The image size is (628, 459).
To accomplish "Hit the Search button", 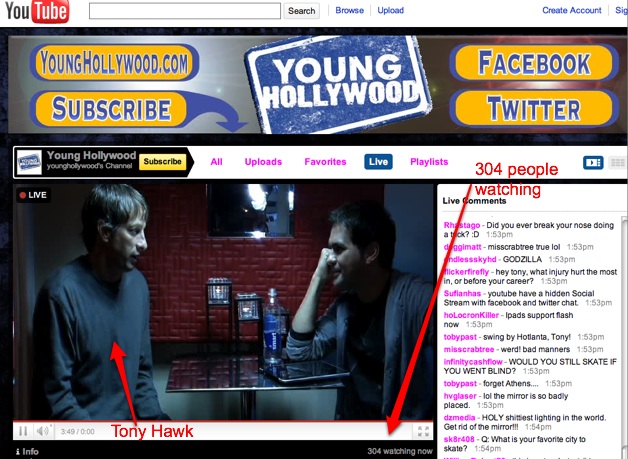I will click(302, 11).
